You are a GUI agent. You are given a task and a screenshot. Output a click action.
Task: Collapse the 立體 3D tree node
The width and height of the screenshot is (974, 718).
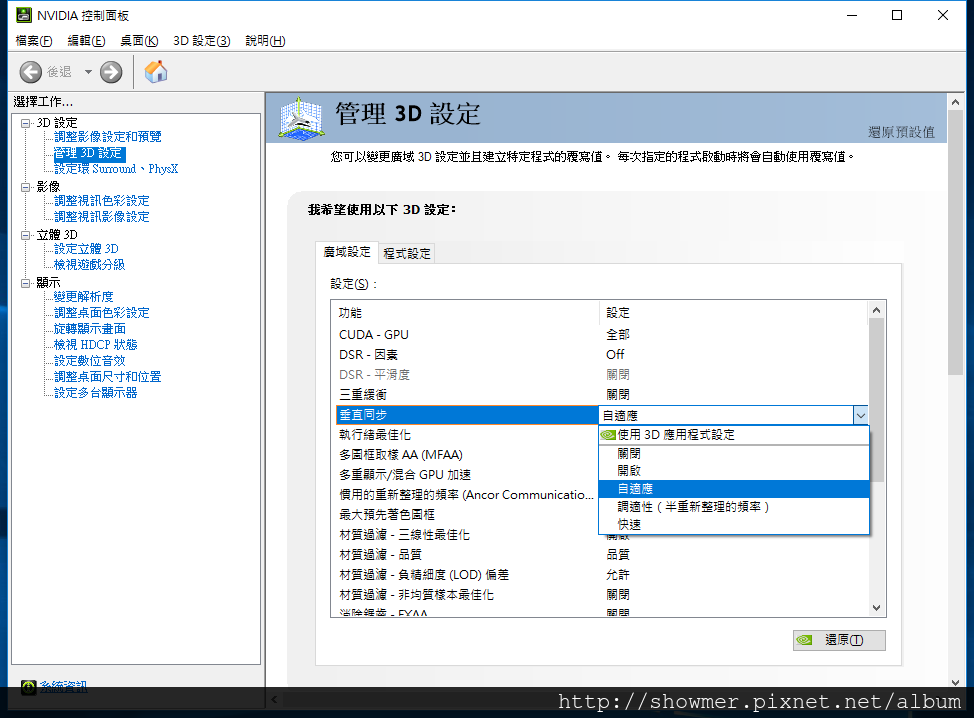25,235
